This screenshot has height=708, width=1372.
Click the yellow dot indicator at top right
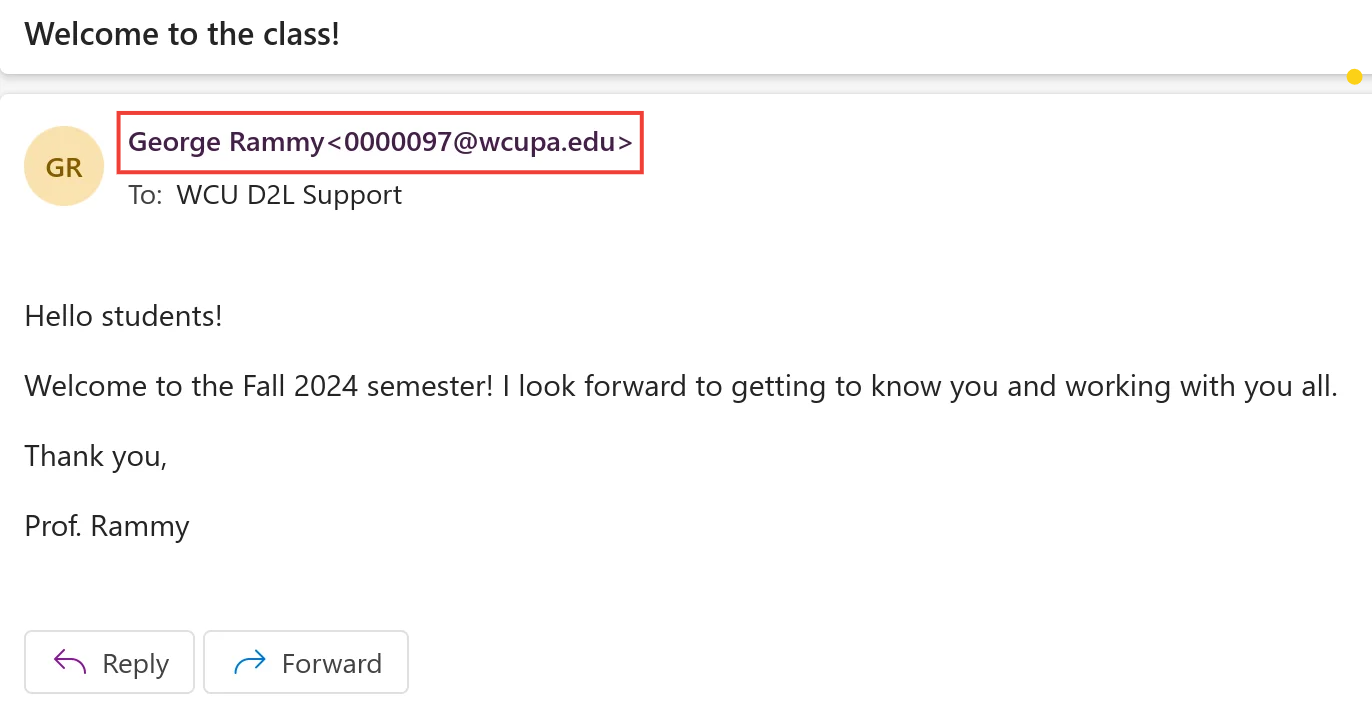[1354, 76]
